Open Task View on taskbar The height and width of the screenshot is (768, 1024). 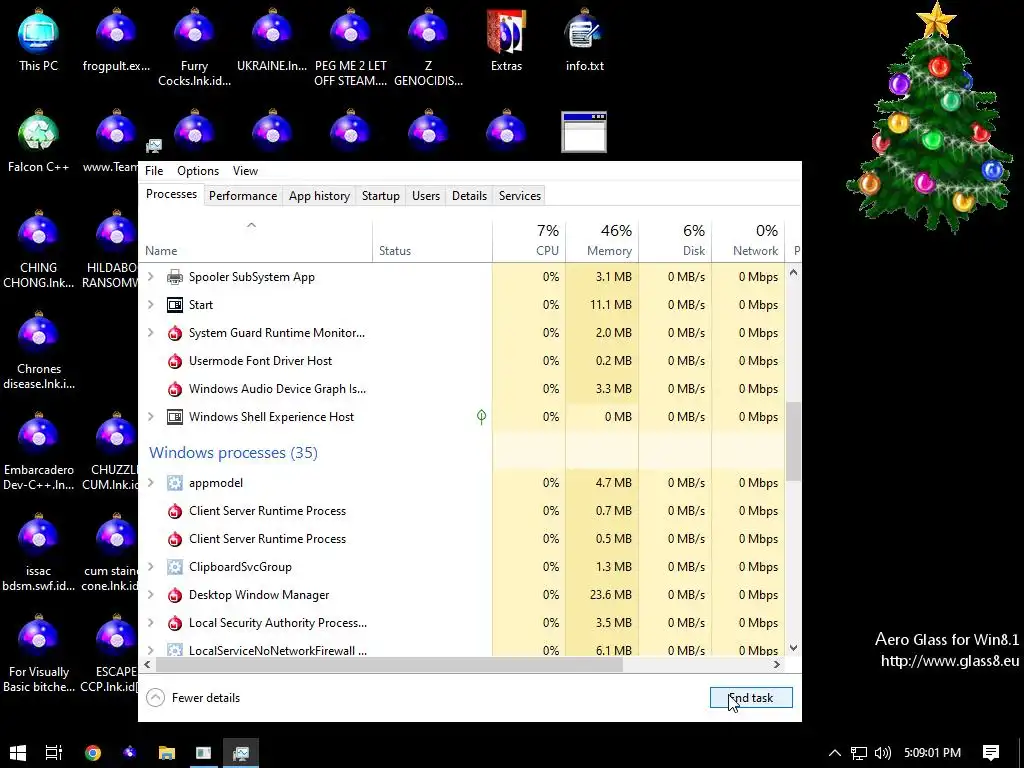(x=54, y=752)
